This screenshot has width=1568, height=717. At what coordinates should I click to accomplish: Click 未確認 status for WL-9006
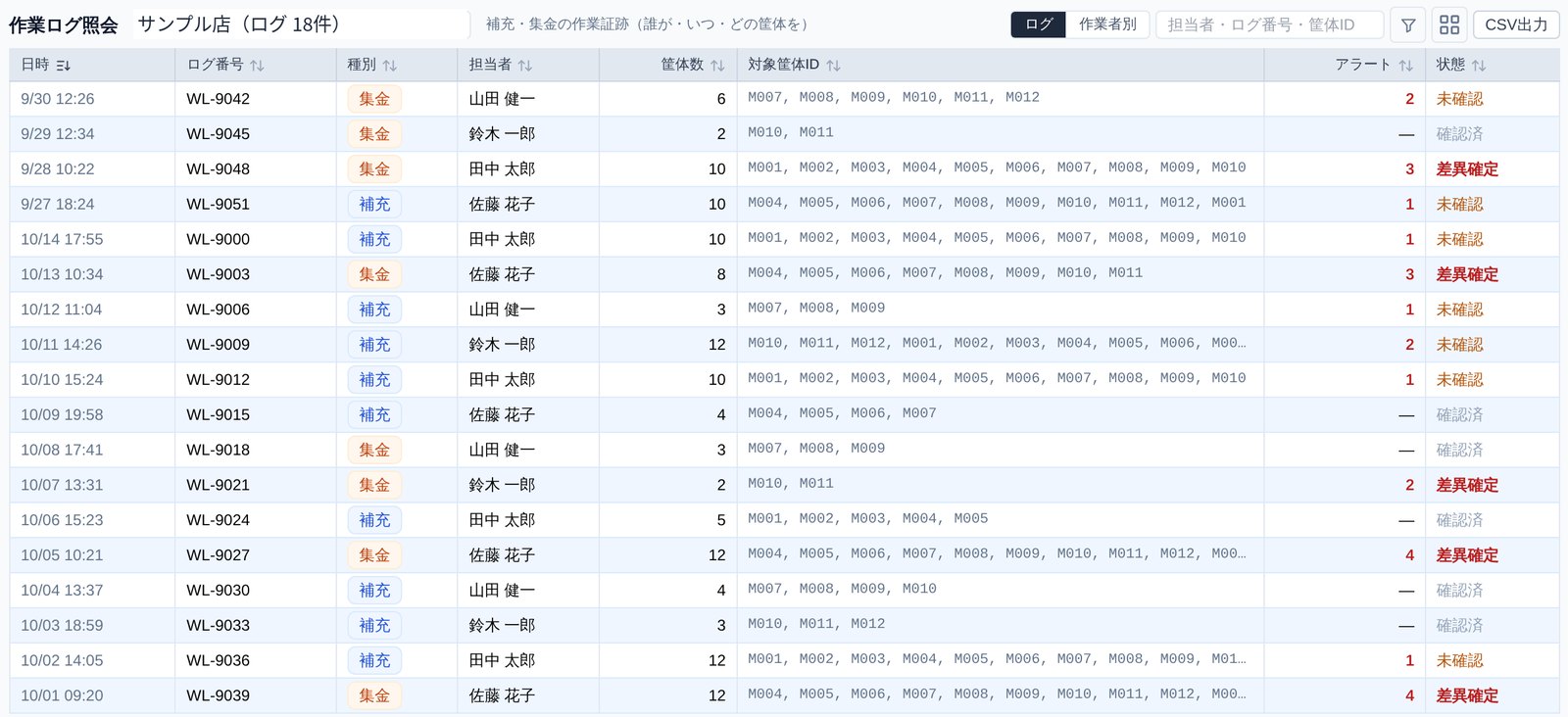(1459, 310)
